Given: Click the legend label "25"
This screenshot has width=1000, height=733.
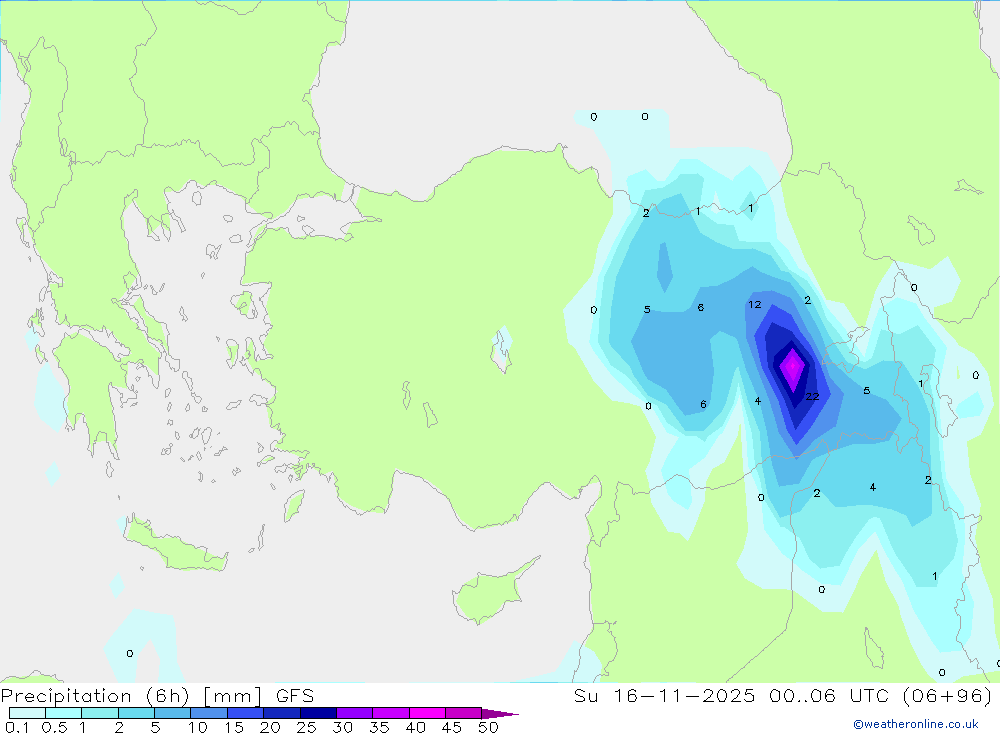Looking at the screenshot, I should (x=306, y=727).
